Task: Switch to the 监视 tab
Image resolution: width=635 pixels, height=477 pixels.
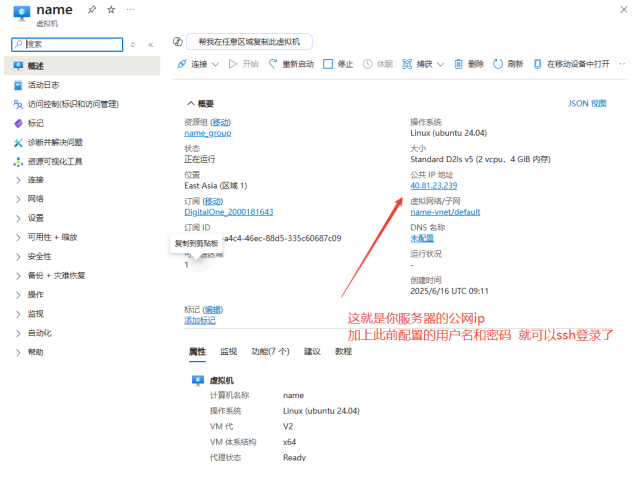Action: point(229,352)
